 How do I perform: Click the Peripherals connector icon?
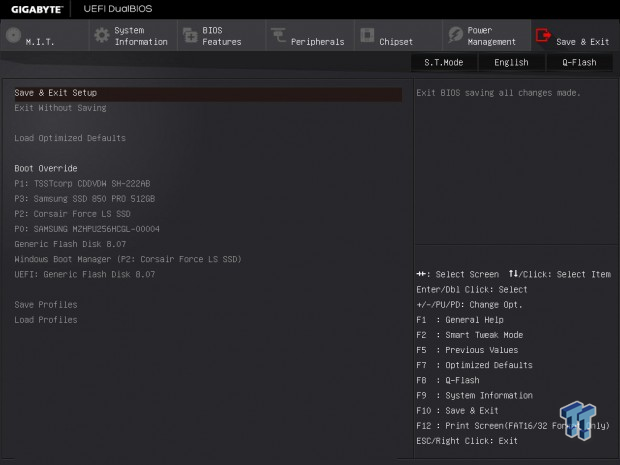coord(278,35)
